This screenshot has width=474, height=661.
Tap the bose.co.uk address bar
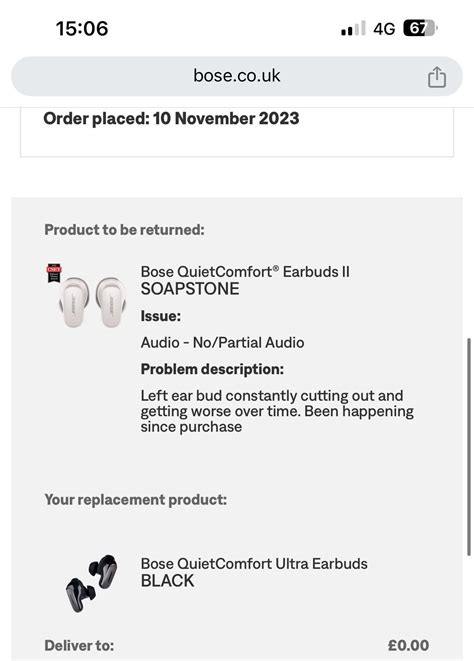[237, 76]
